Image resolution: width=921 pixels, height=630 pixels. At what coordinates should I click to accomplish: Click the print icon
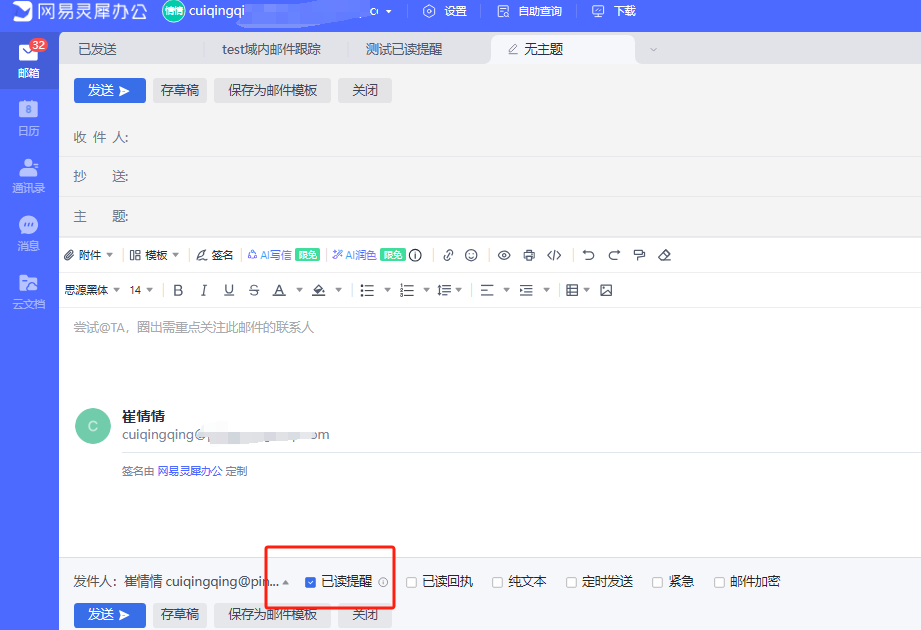(x=529, y=255)
